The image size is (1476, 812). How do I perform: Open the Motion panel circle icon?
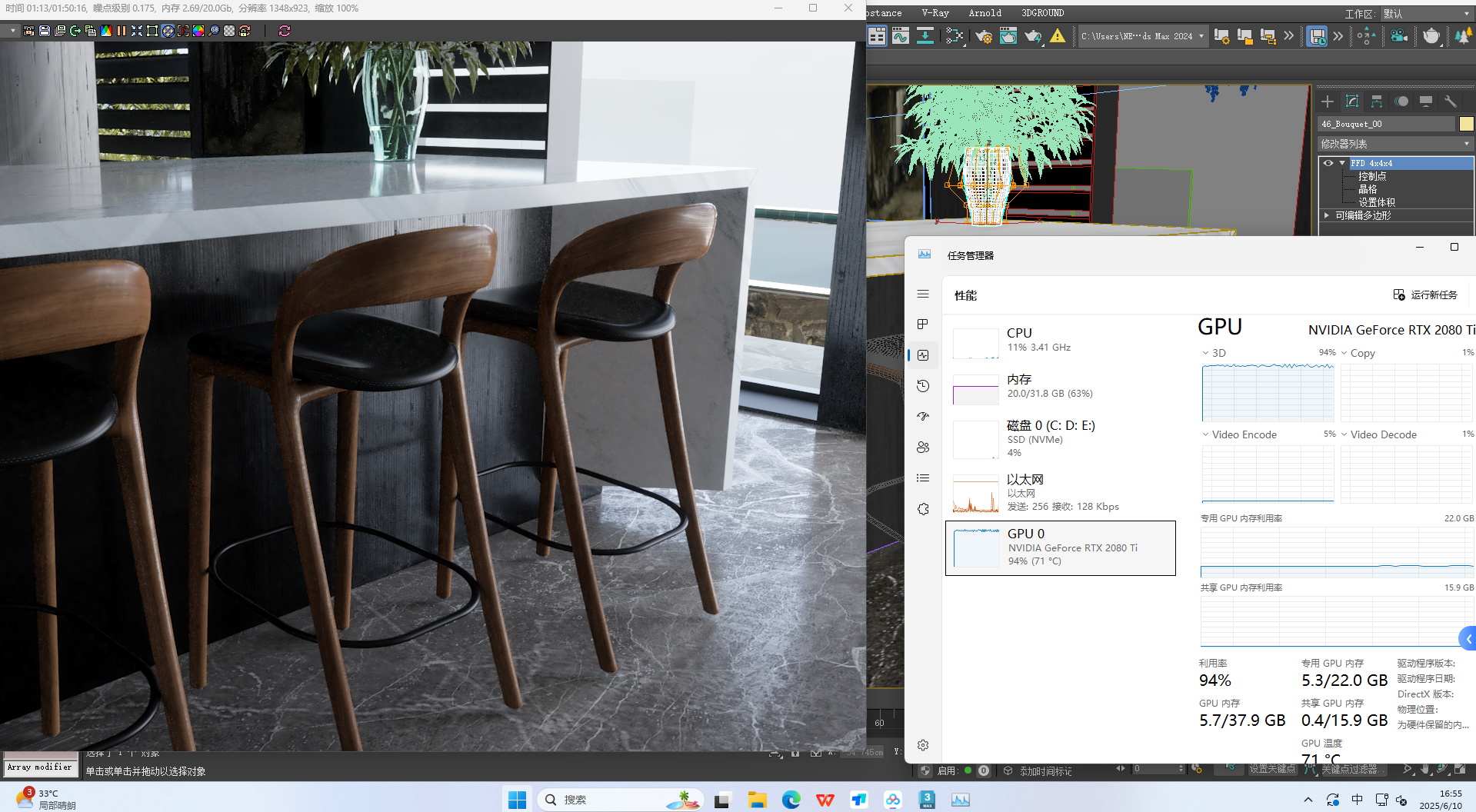click(1401, 101)
